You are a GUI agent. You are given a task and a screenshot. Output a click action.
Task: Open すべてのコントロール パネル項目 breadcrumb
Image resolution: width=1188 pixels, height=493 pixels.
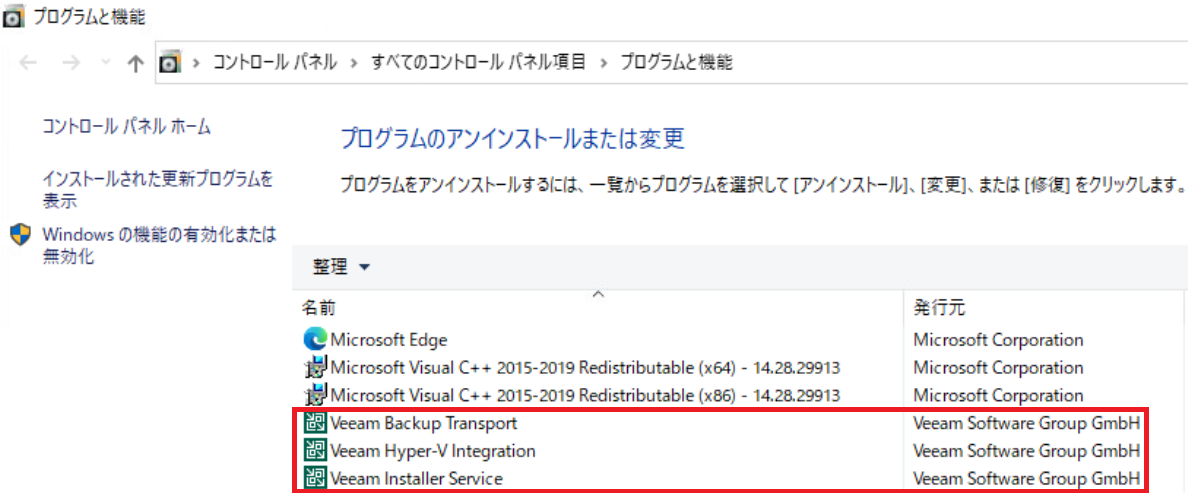[x=478, y=63]
